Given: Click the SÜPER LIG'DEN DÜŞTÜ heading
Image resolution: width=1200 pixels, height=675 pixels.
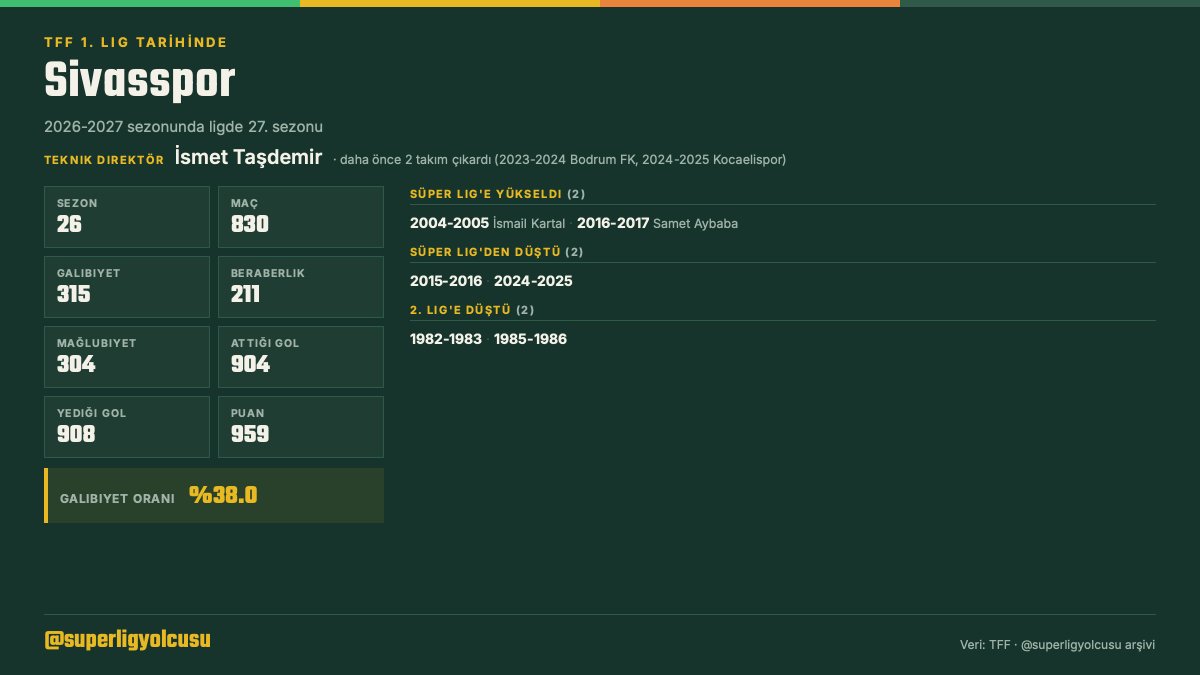Looking at the screenshot, I should [x=485, y=252].
